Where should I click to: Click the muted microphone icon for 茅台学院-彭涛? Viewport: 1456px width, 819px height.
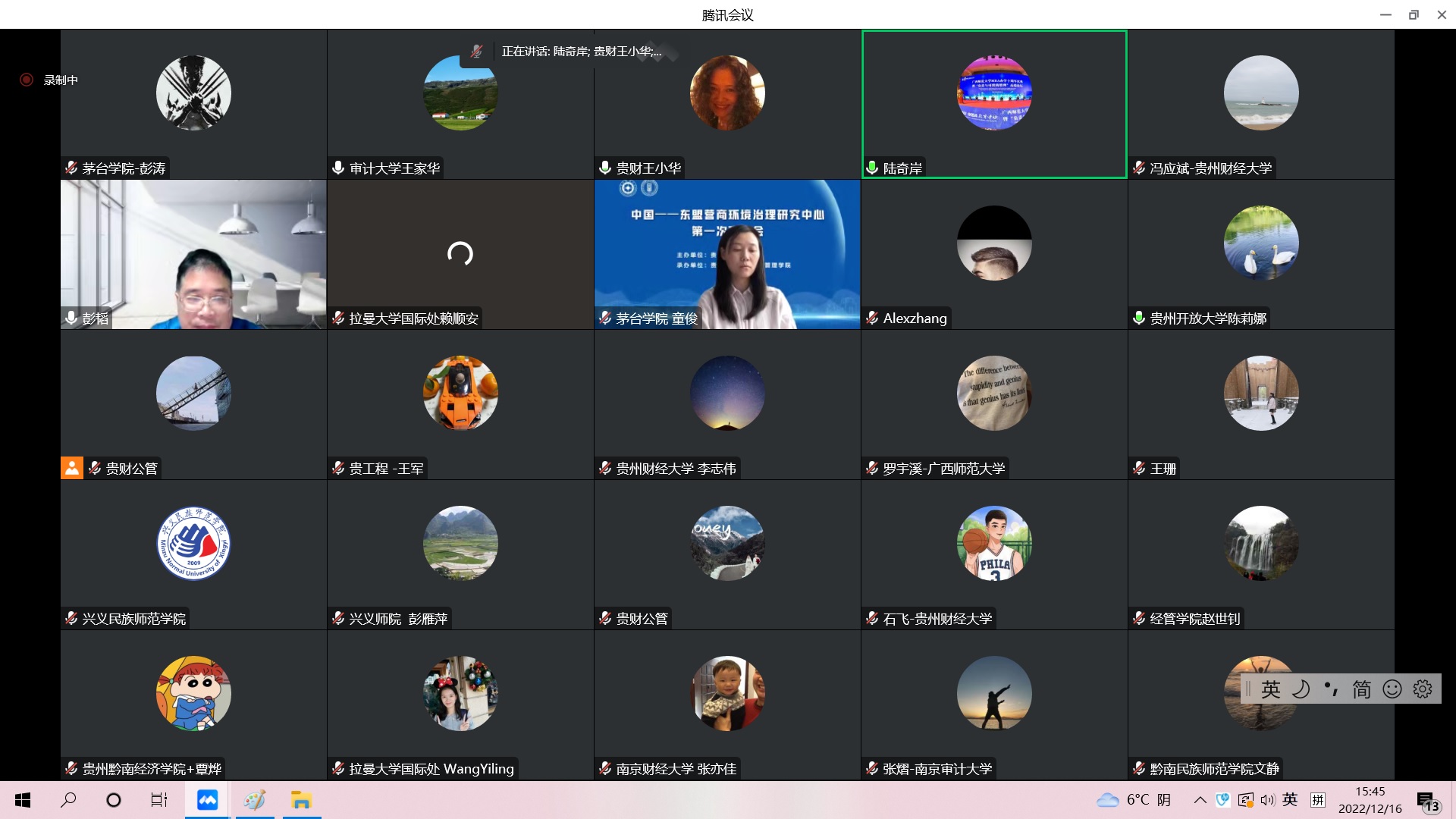click(71, 168)
